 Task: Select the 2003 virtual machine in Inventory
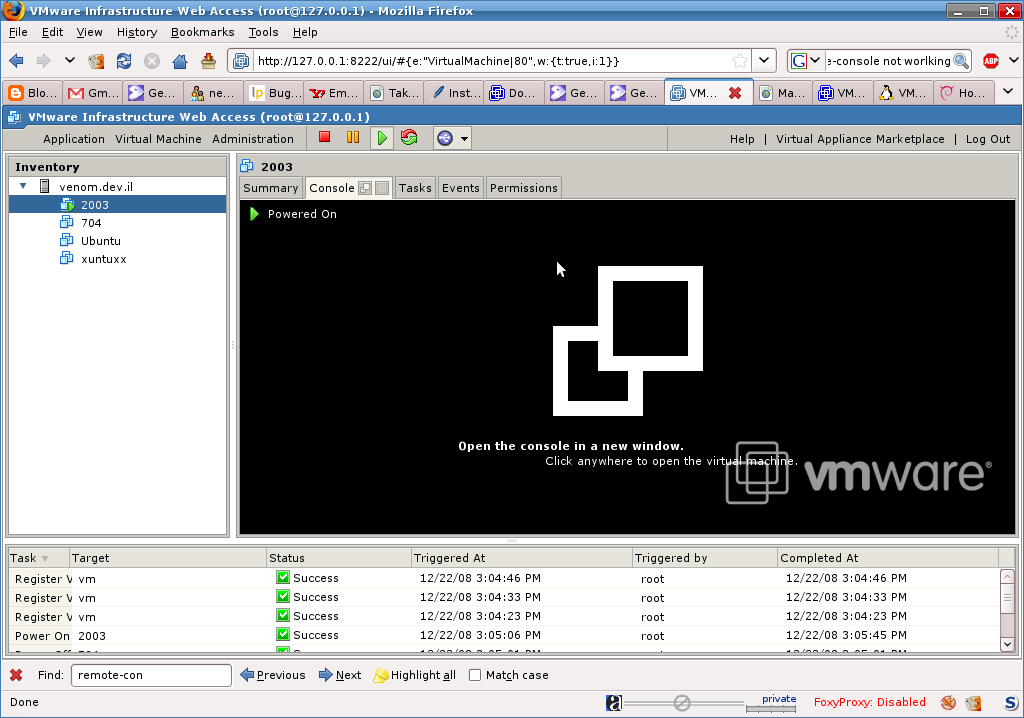(x=118, y=204)
